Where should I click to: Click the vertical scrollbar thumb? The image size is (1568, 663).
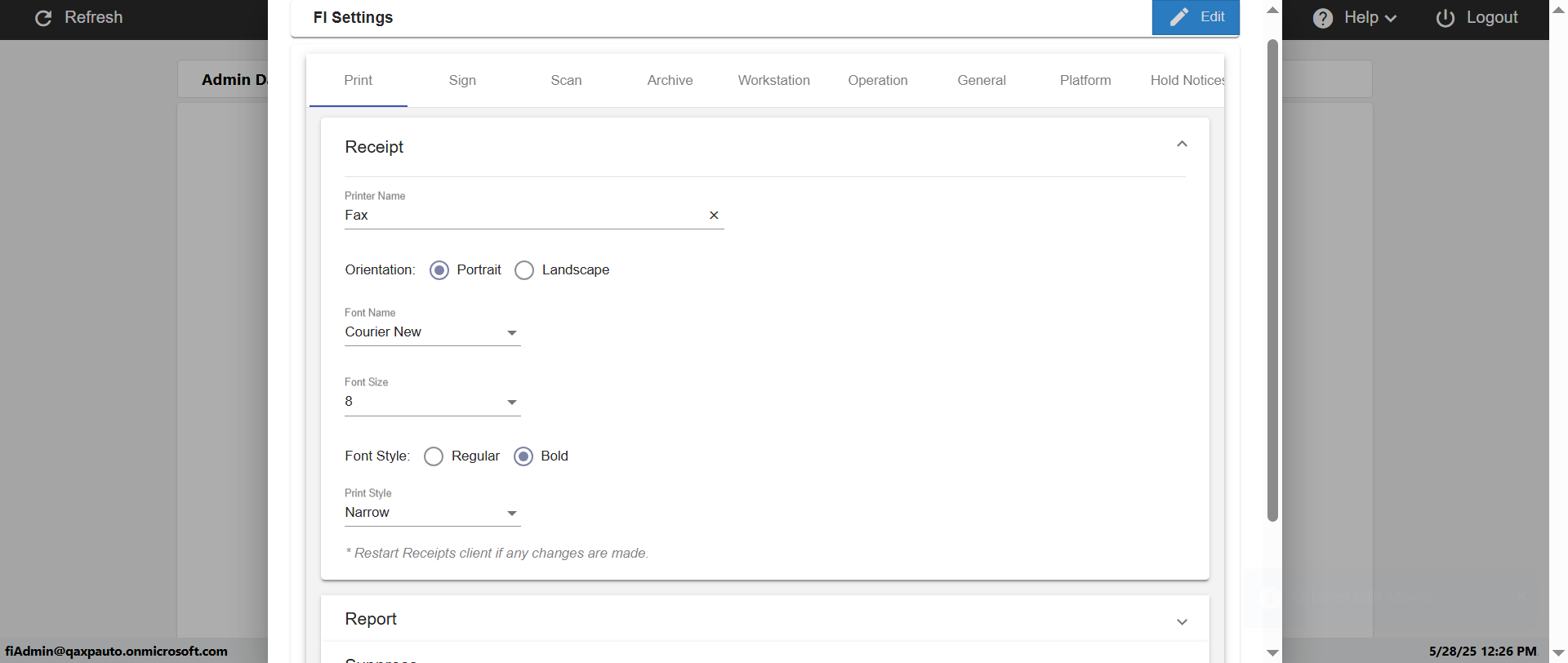1272,278
